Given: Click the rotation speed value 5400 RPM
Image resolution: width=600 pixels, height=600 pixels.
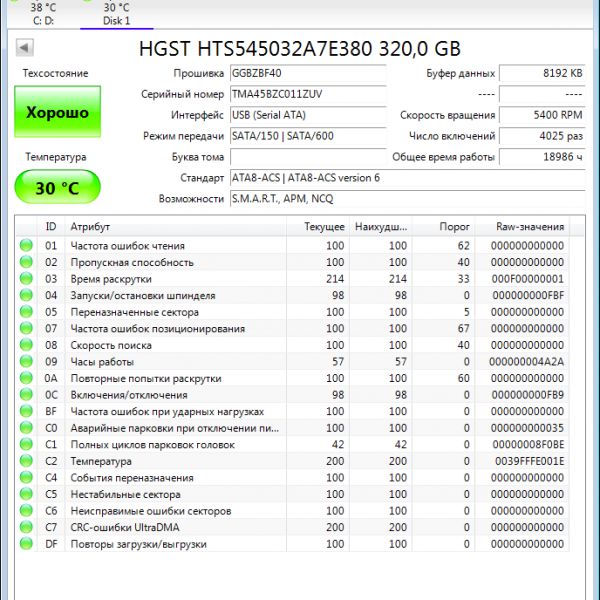Looking at the screenshot, I should tap(542, 115).
